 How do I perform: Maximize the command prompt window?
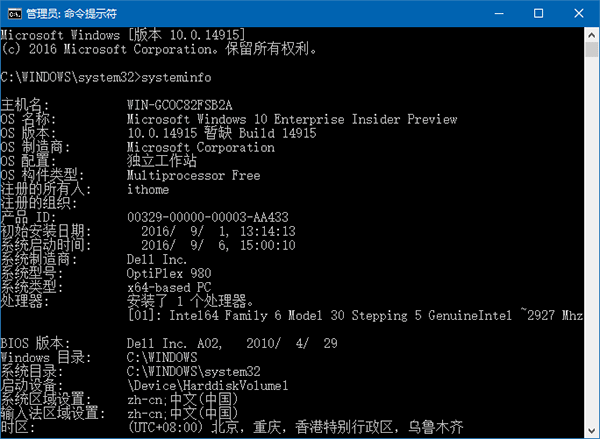[x=538, y=14]
